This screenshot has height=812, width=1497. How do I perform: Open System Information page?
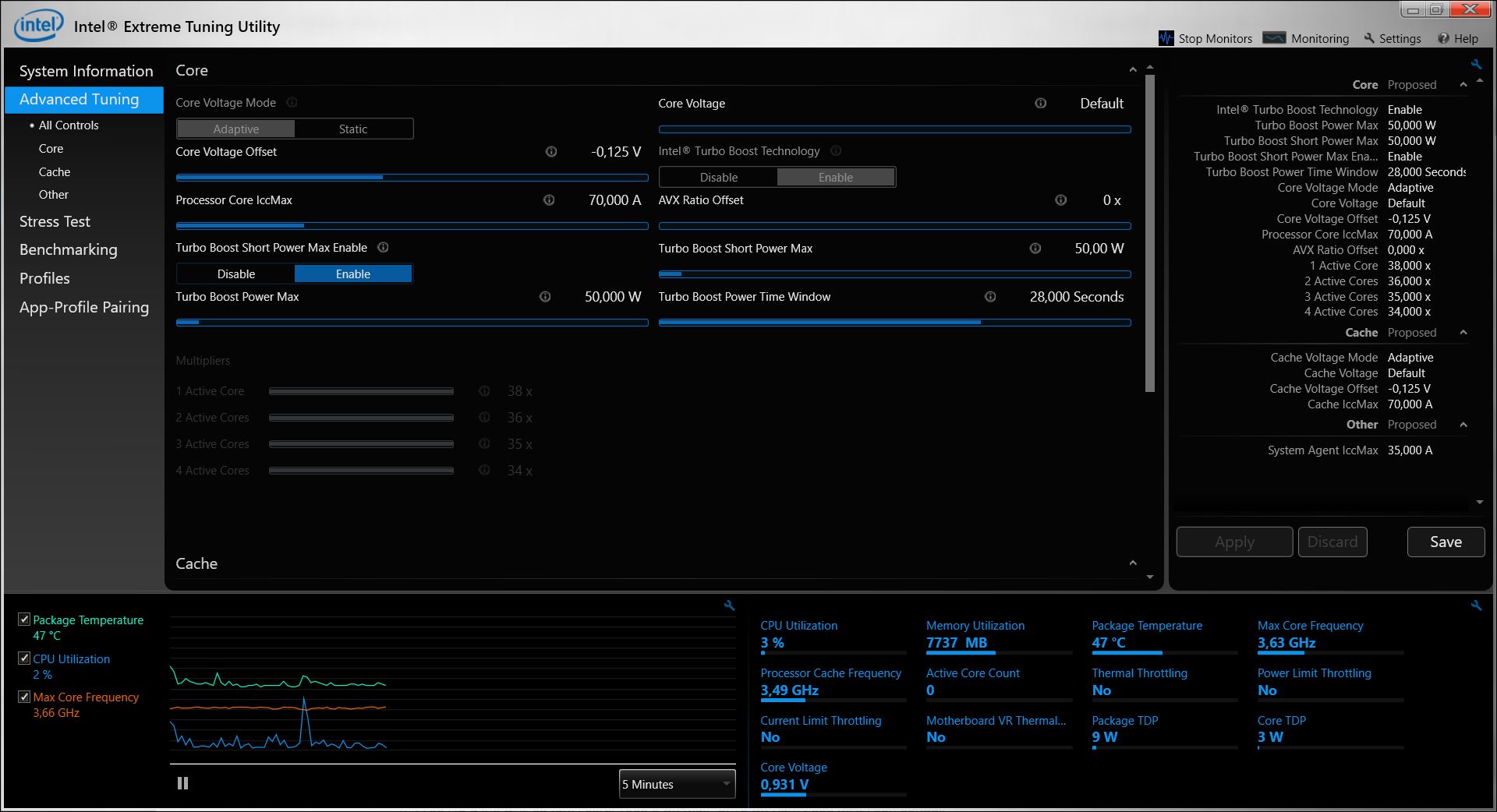click(x=86, y=71)
